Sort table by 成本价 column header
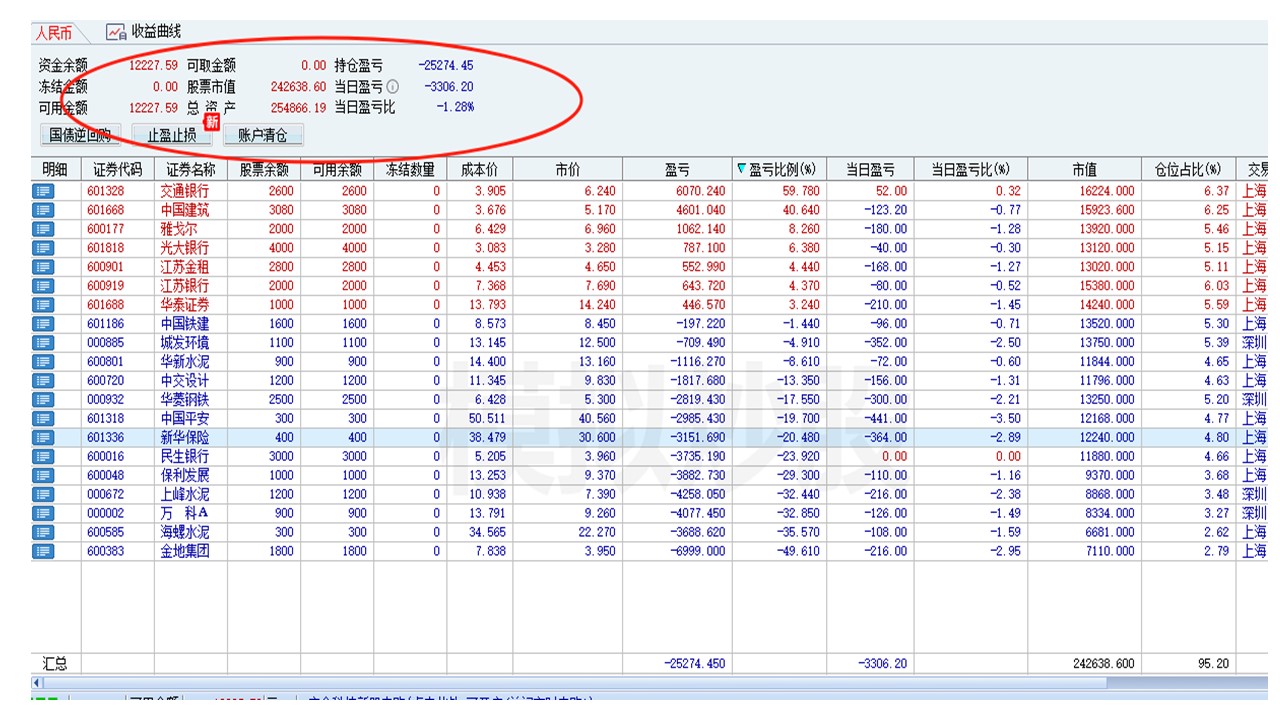The height and width of the screenshot is (720, 1280). click(480, 170)
